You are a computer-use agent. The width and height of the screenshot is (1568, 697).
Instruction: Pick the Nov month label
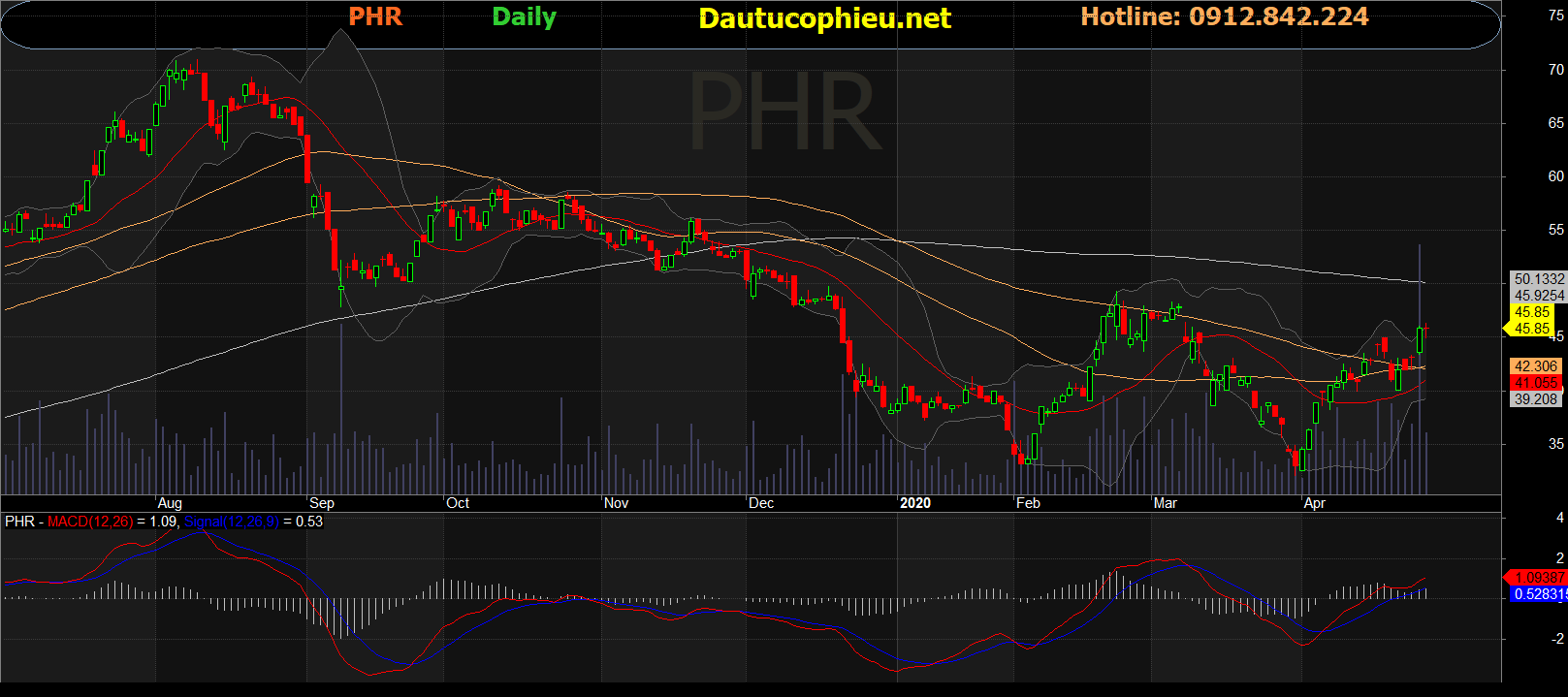click(x=617, y=503)
